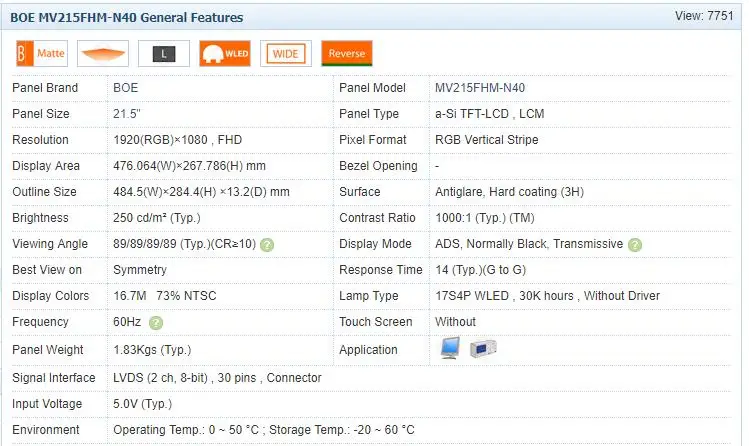Select the Outline Size value 484.5(W)×284.4(H)×13.2(D) mm
Screen dimensions: 749x446
(202, 192)
